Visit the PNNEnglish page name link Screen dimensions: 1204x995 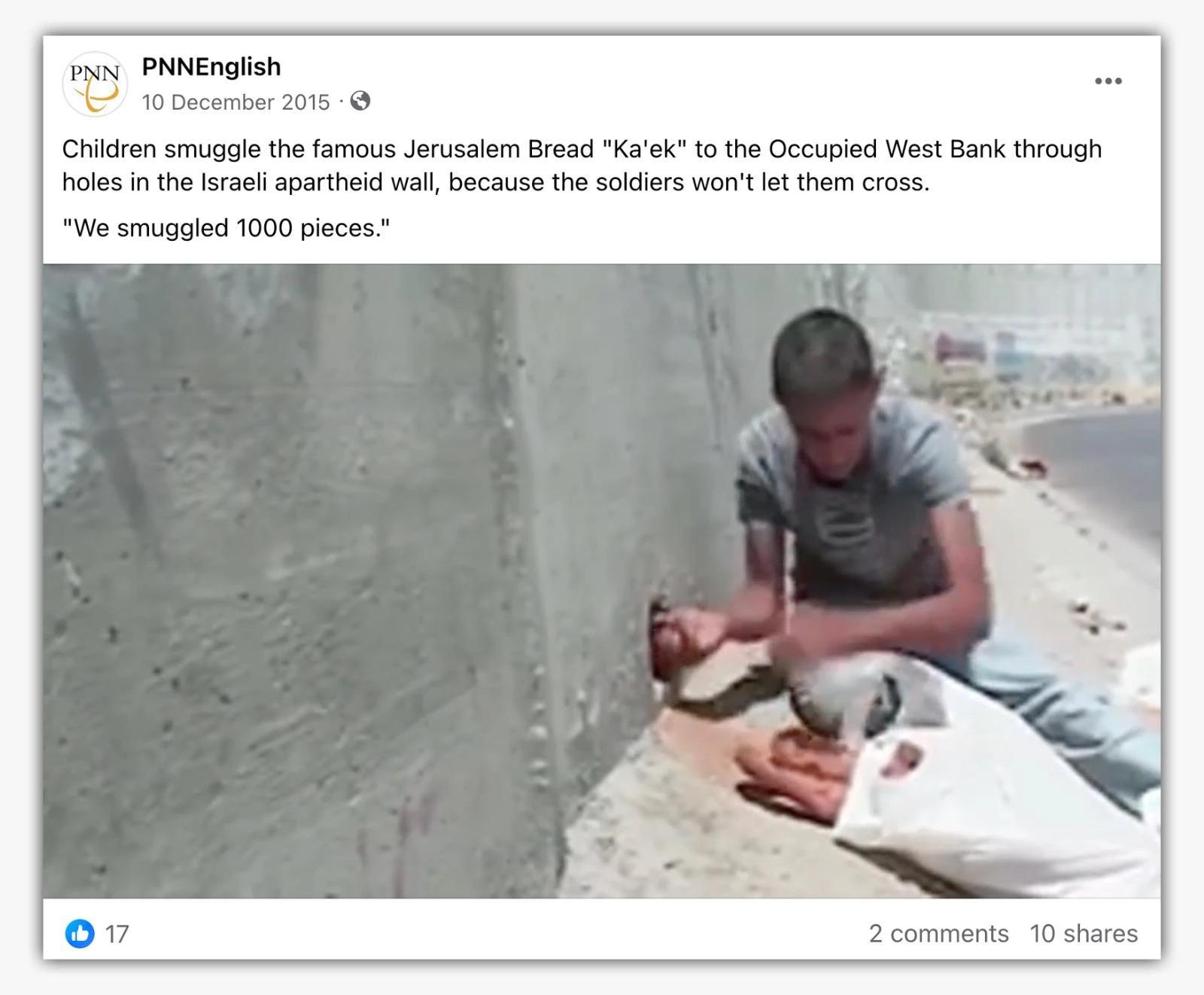[211, 66]
